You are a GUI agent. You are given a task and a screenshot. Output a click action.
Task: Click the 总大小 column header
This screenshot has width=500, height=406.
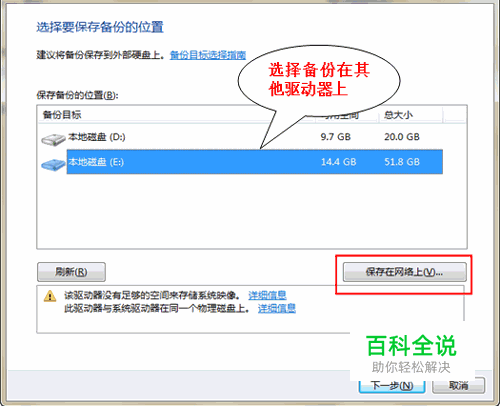(398, 115)
